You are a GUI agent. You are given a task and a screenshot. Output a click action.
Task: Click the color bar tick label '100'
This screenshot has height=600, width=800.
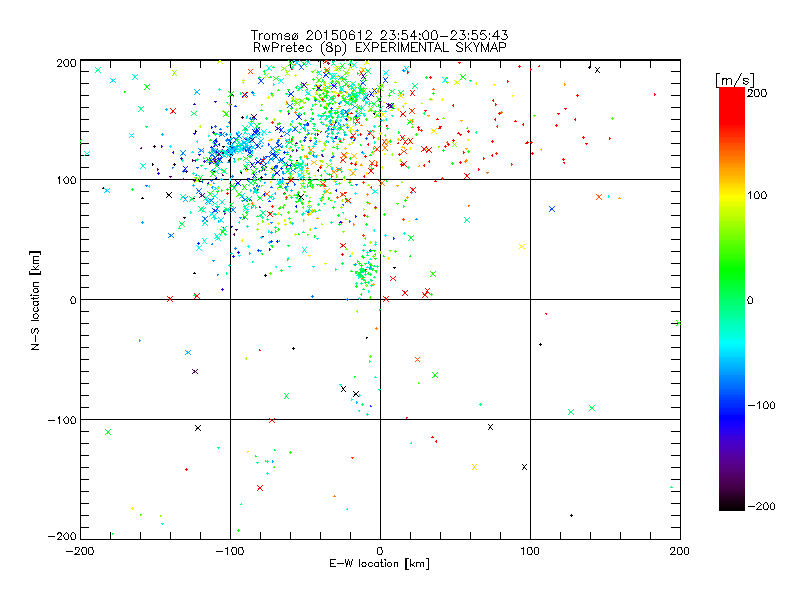tap(757, 195)
